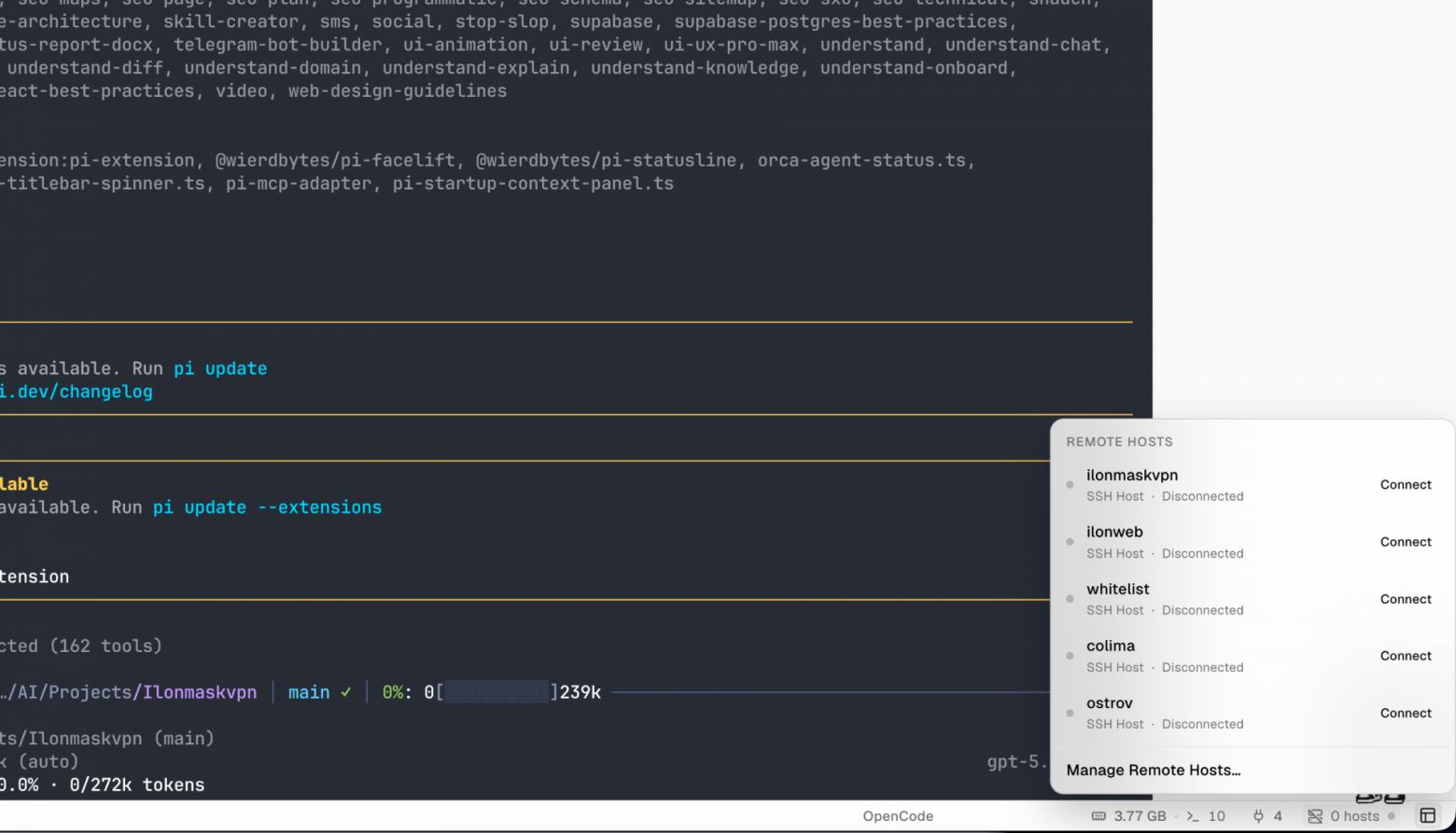Select the whitelist host name
Screen dimensions: 1456x833
click(x=1117, y=589)
